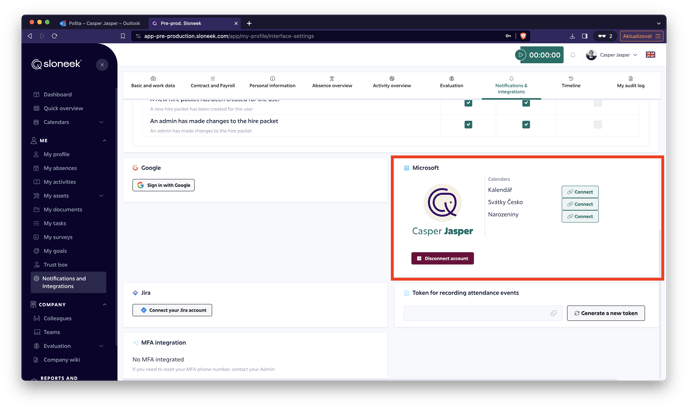Copy the attendance token with the link icon
Viewport: 688px width, 409px height.
pyautogui.click(x=553, y=313)
